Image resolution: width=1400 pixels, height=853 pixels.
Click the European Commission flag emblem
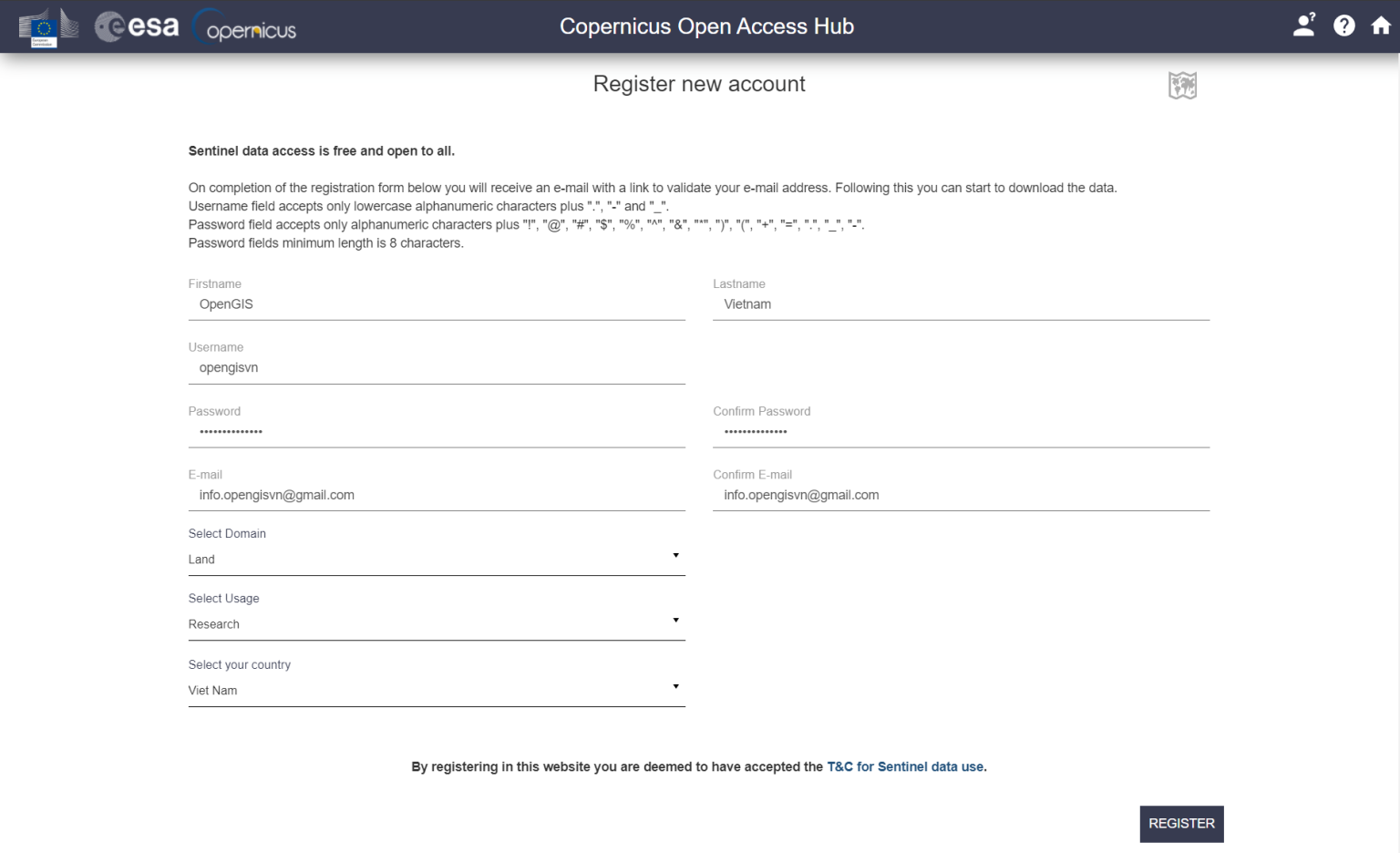click(43, 26)
